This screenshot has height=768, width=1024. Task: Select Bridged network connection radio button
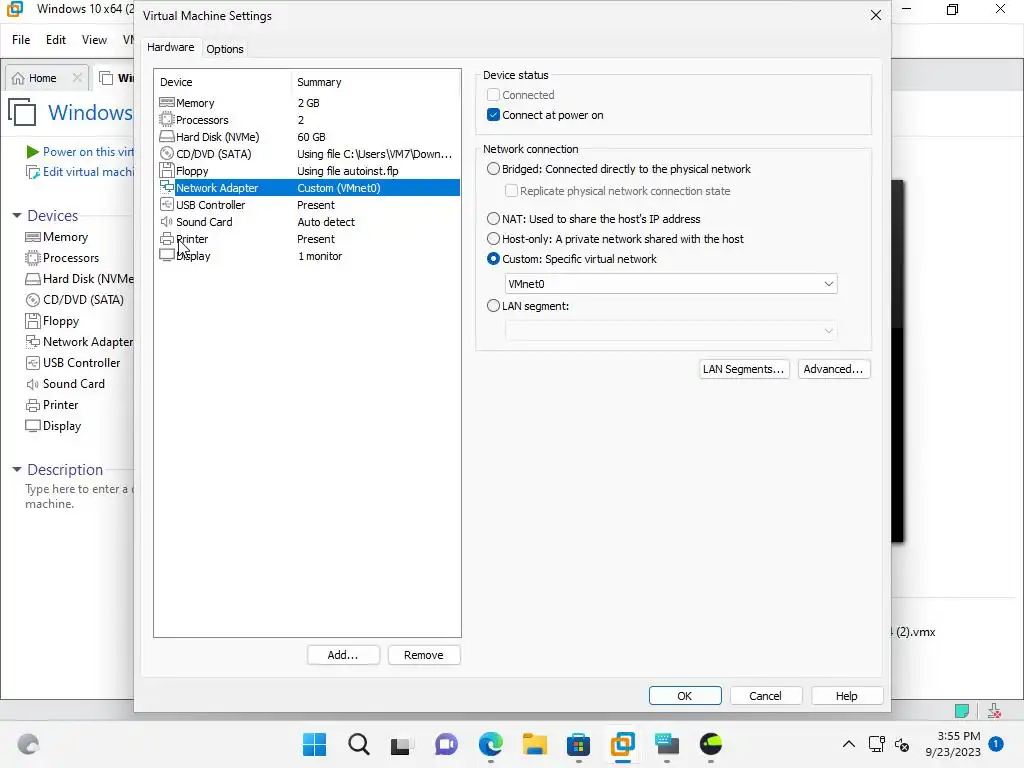point(493,168)
